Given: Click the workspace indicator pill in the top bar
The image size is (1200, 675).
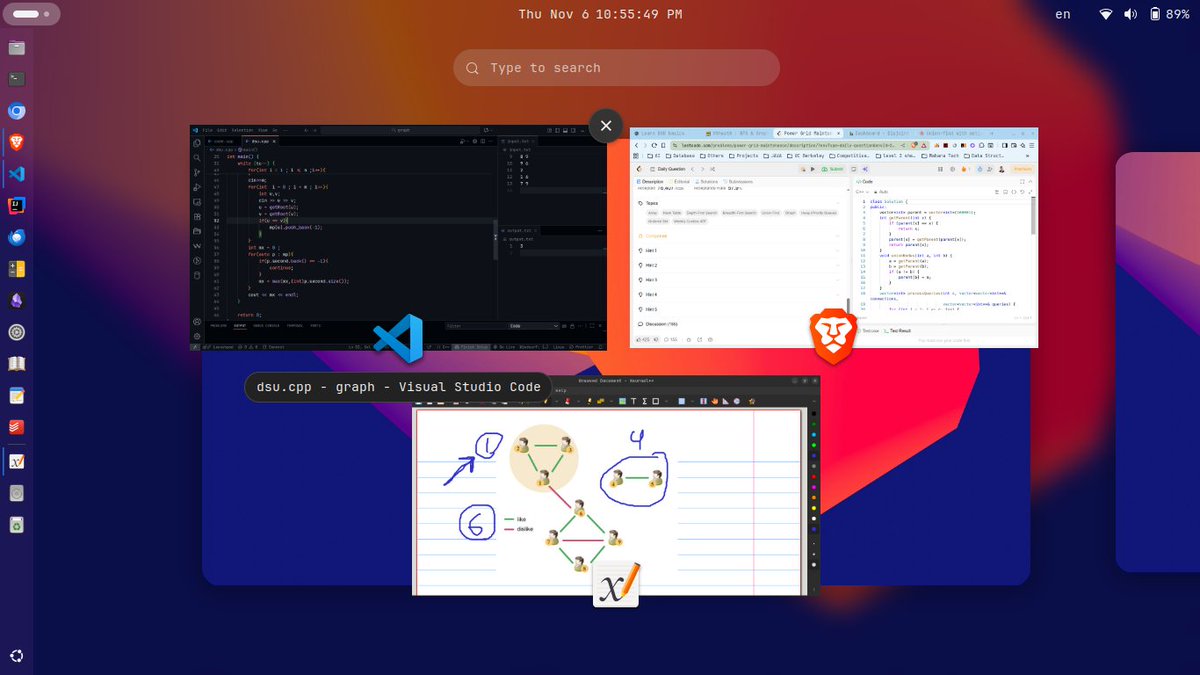Looking at the screenshot, I should [x=30, y=15].
